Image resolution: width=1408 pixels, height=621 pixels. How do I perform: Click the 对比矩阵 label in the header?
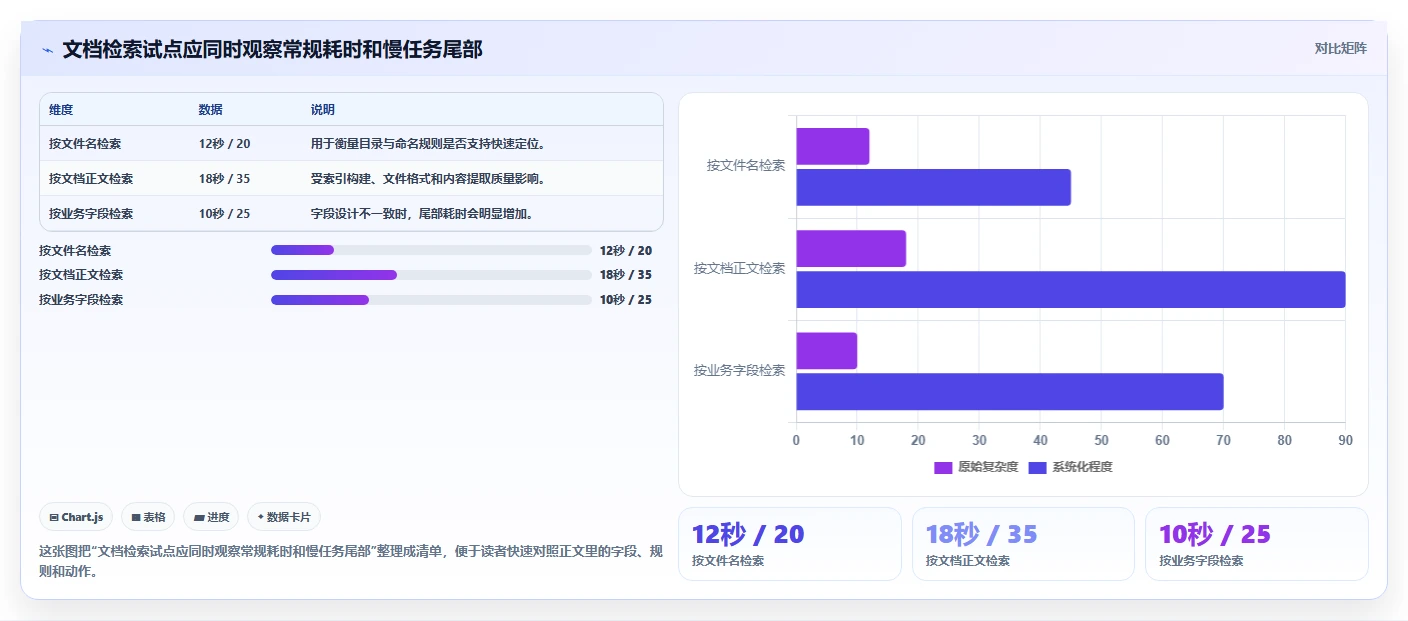click(1340, 48)
